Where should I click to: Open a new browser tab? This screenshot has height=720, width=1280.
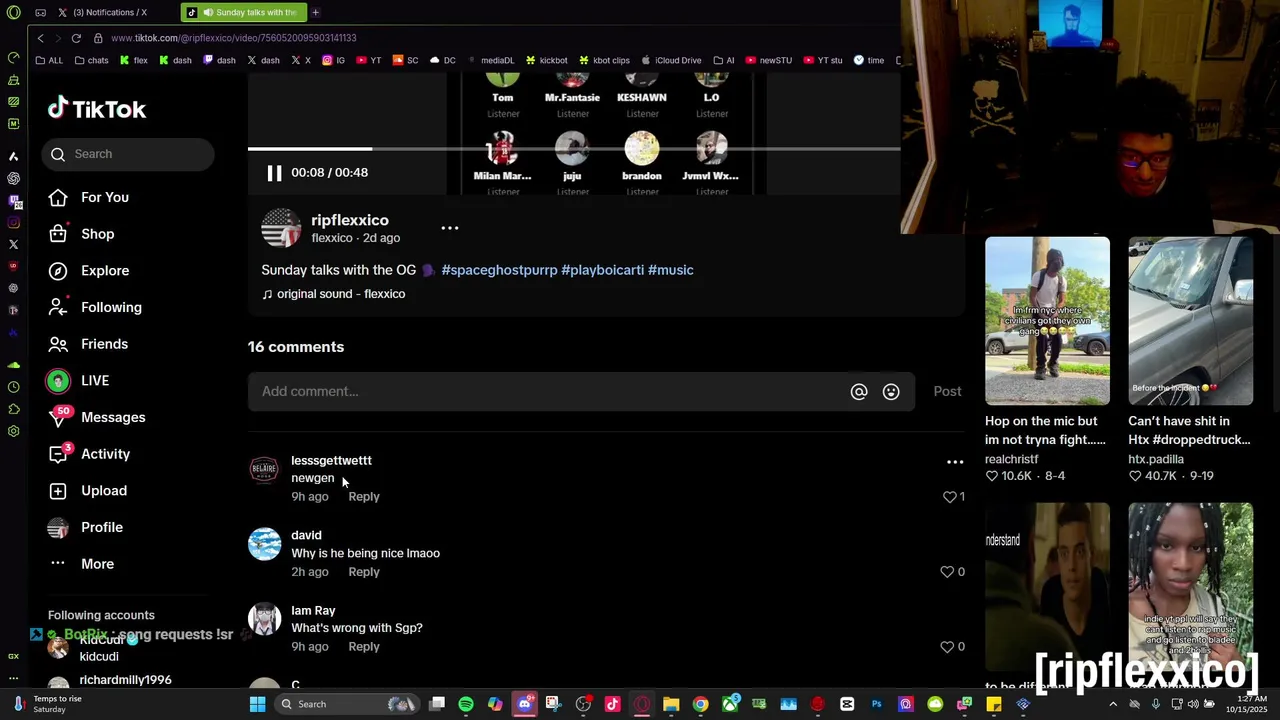tap(315, 12)
